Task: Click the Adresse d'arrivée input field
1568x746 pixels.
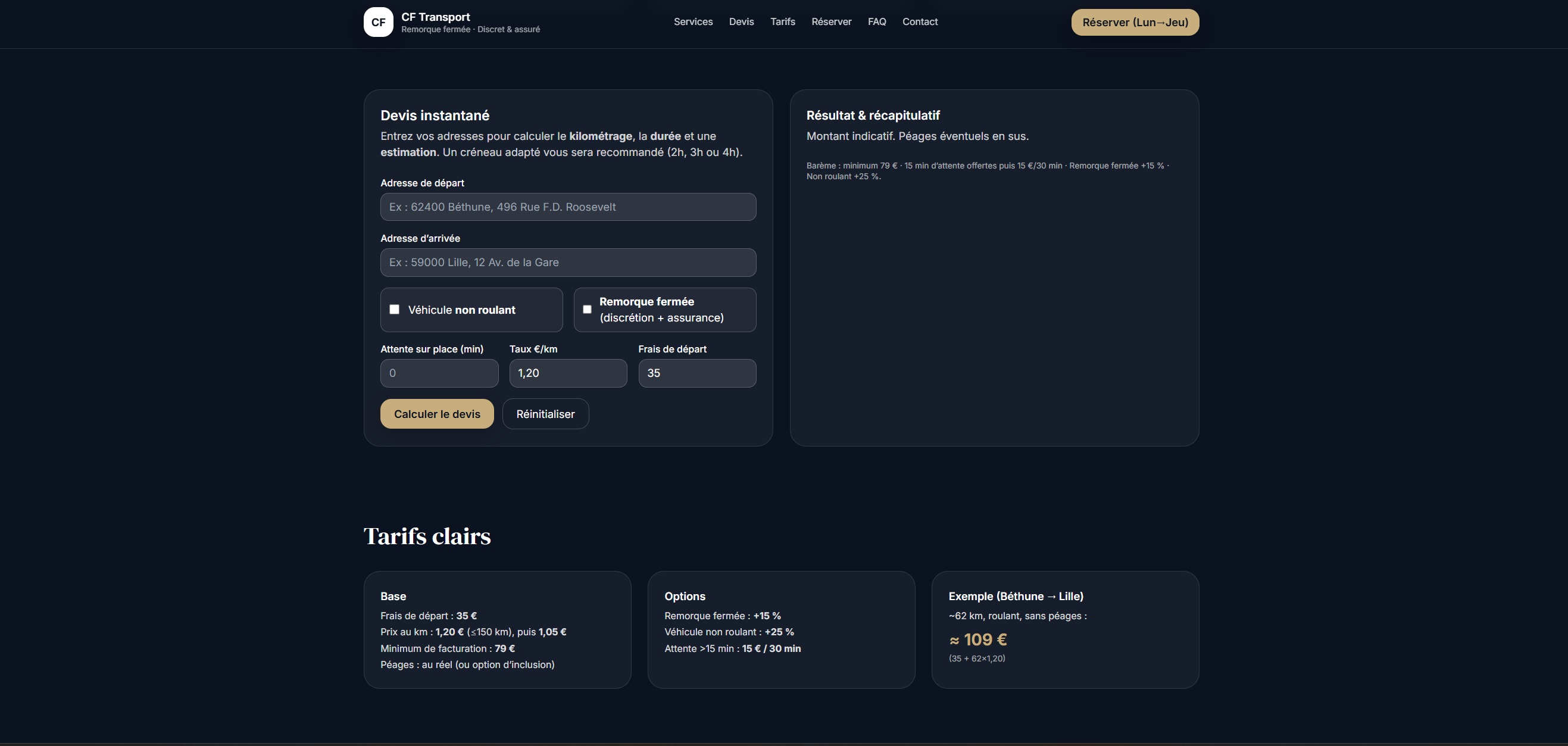Action: [x=567, y=263]
